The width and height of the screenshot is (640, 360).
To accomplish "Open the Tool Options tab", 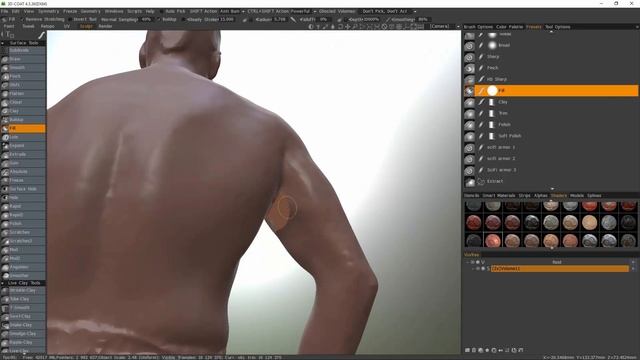I will 558,27.
